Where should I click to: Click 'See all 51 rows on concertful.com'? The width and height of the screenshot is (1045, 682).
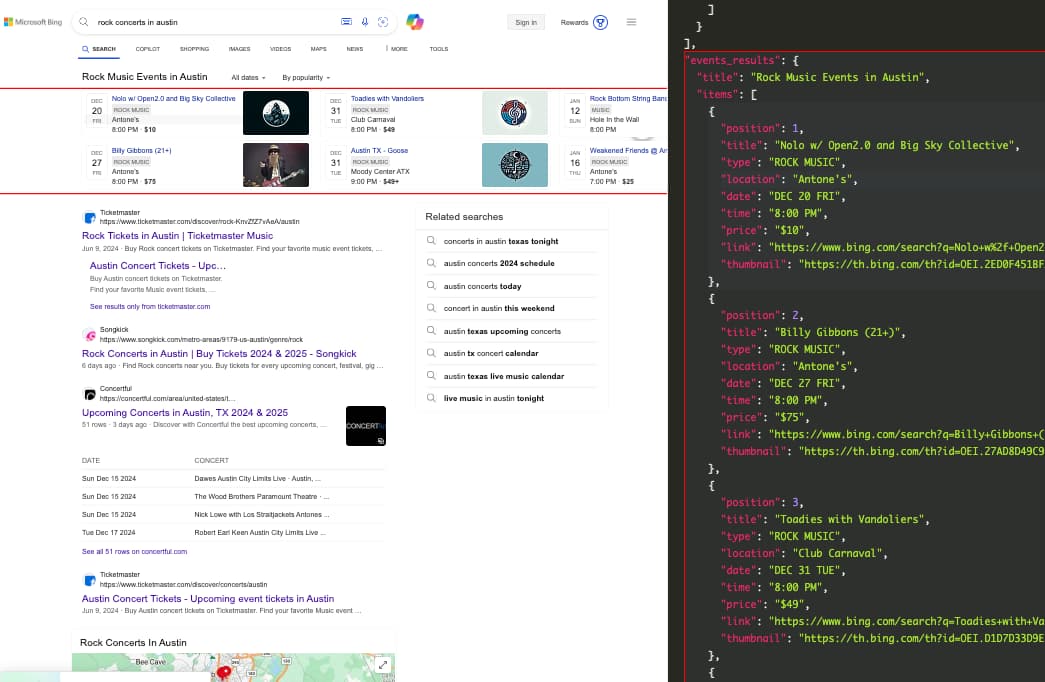click(134, 551)
